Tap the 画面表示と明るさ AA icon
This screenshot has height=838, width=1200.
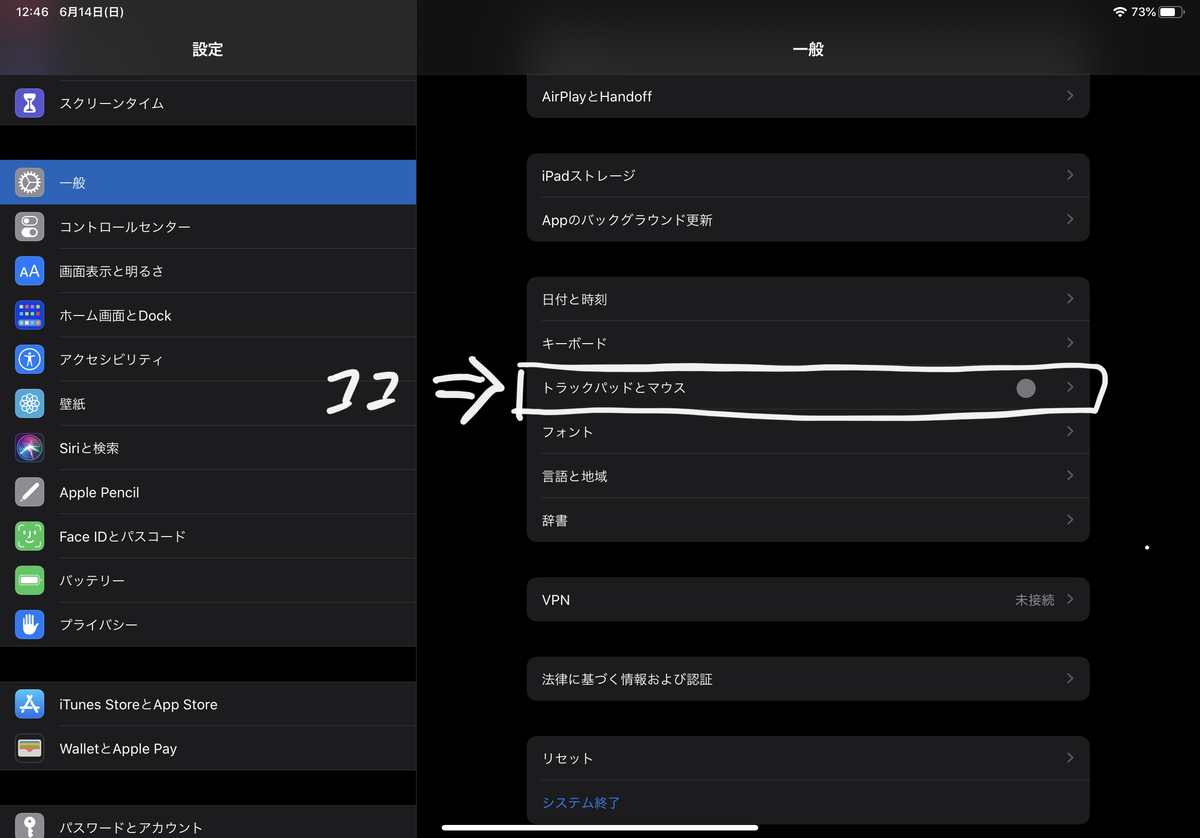point(30,271)
